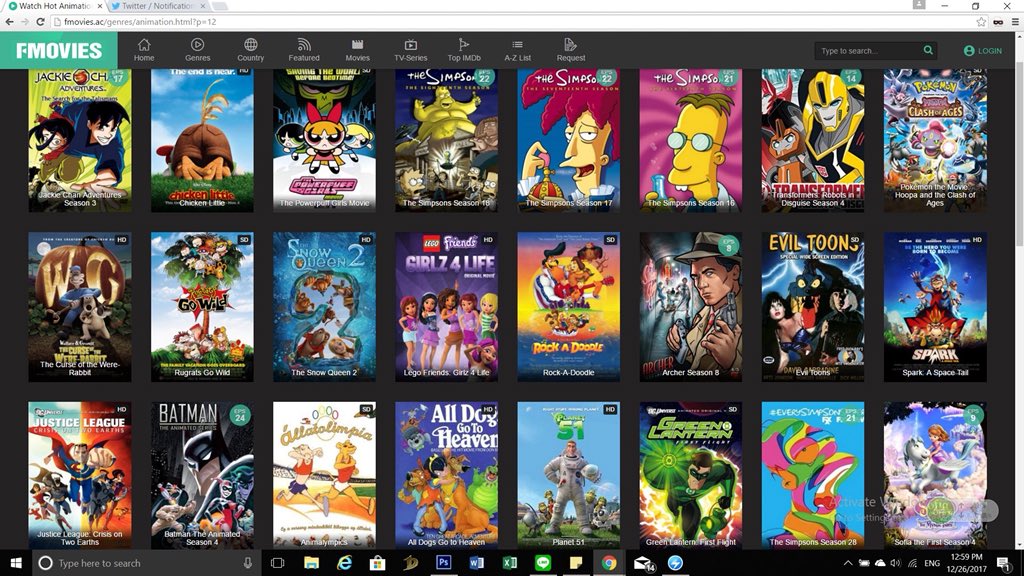Select the Watch Hot Animation tab
Viewport: 1024px width, 576px height.
click(54, 6)
